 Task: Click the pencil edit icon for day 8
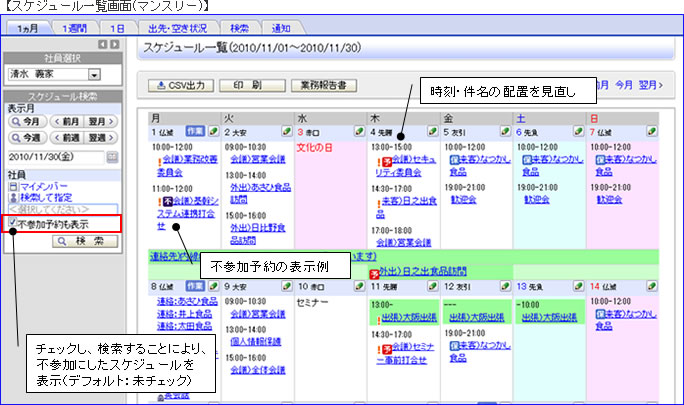click(x=213, y=286)
